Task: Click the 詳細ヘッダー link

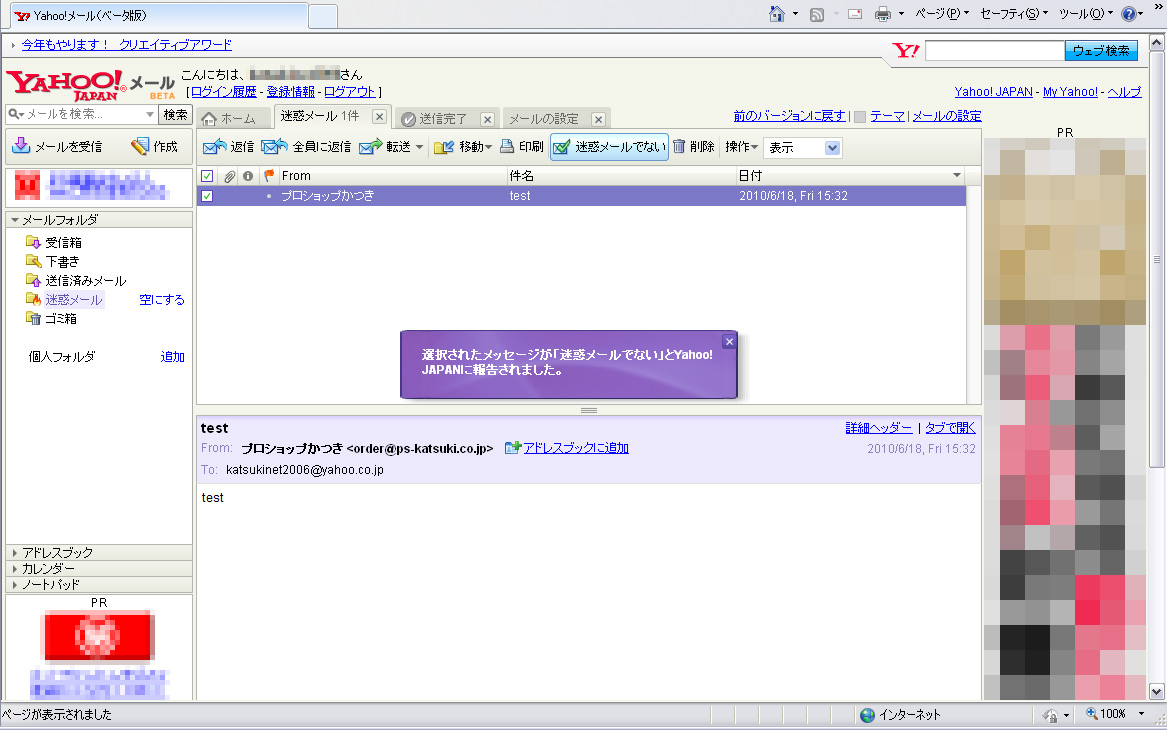Action: [878, 428]
